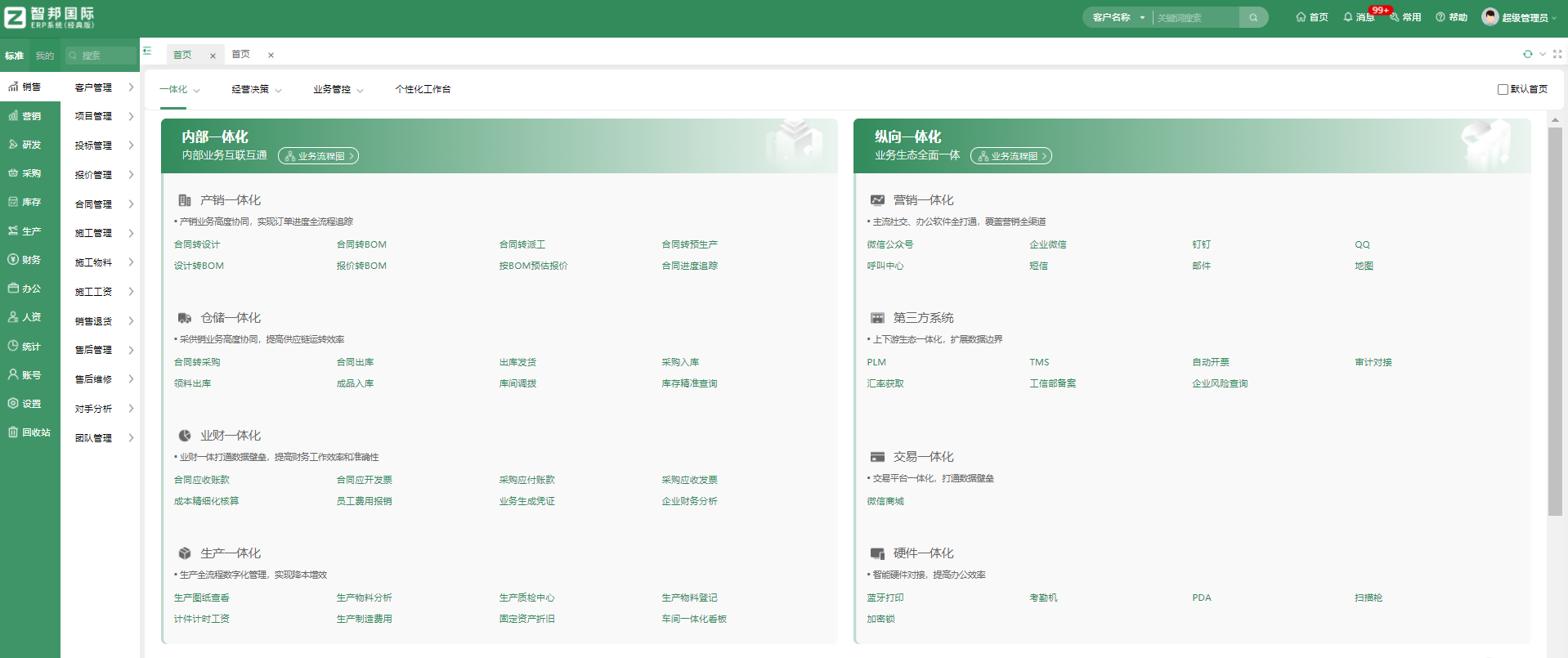Open tab list dropdown chevron beside refresh
Image resolution: width=1568 pixels, height=658 pixels.
click(x=1543, y=55)
